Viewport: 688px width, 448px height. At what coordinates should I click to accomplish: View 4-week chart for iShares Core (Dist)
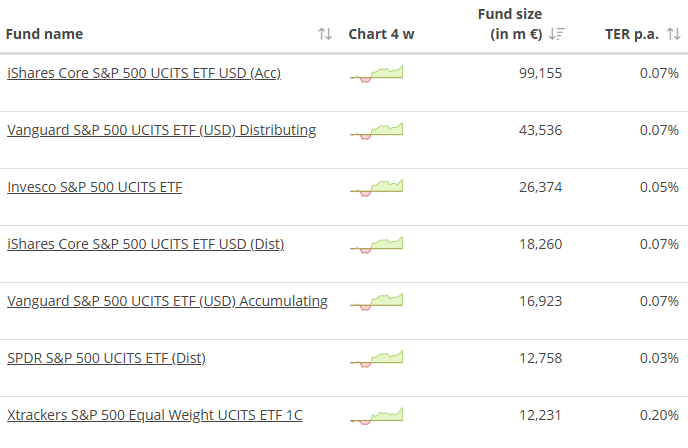(377, 244)
